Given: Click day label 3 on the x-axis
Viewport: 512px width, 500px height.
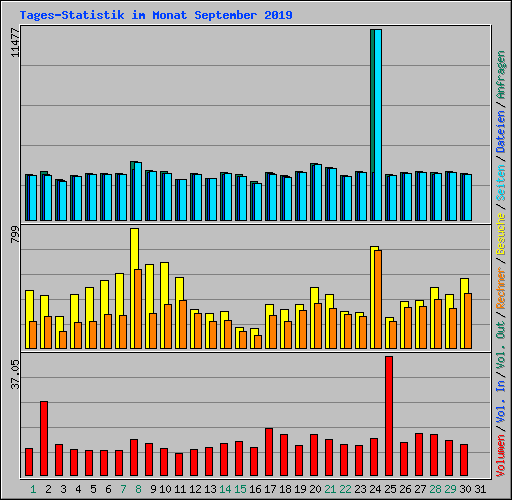Looking at the screenshot, I should click(63, 489).
